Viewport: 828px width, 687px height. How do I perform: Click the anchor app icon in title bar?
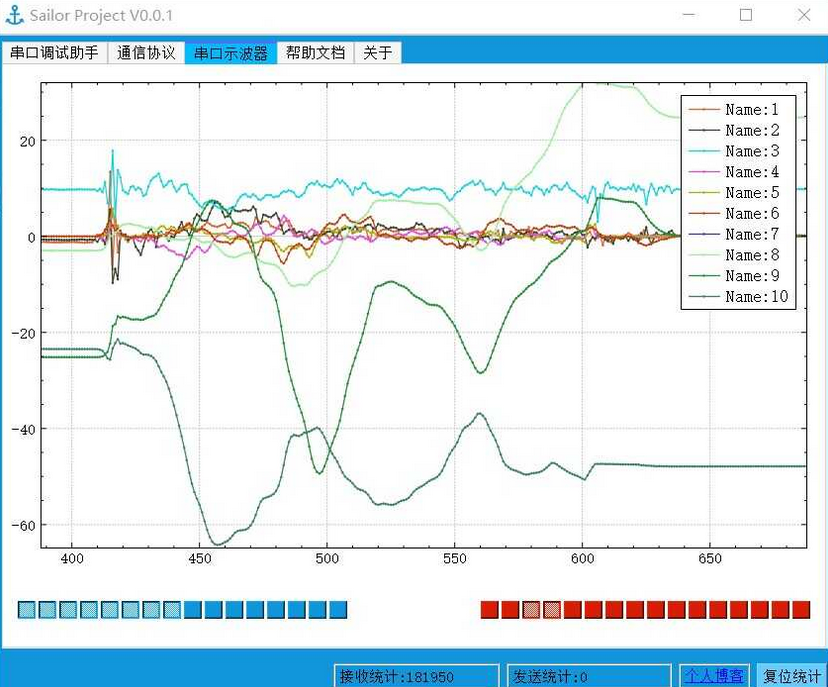pos(14,15)
